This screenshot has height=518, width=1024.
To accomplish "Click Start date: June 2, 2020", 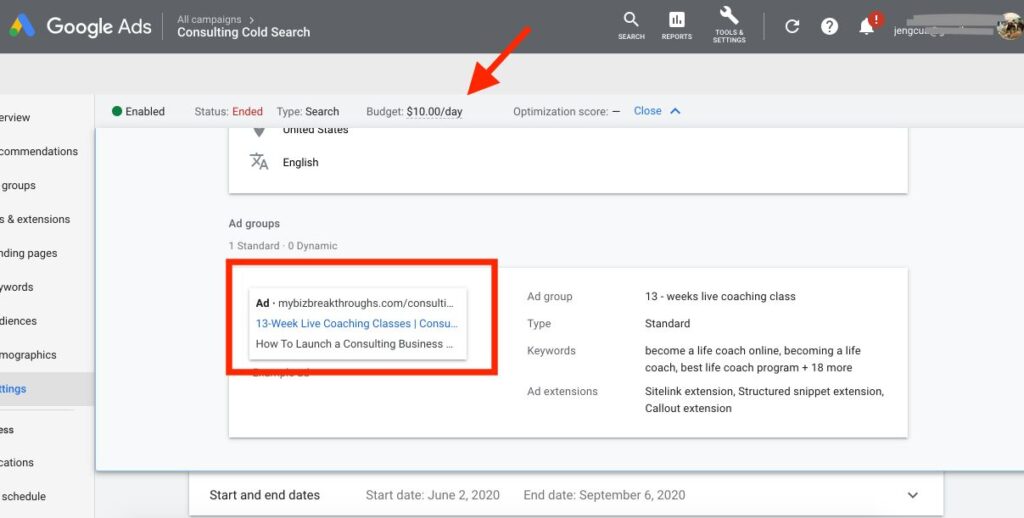I will pyautogui.click(x=432, y=495).
